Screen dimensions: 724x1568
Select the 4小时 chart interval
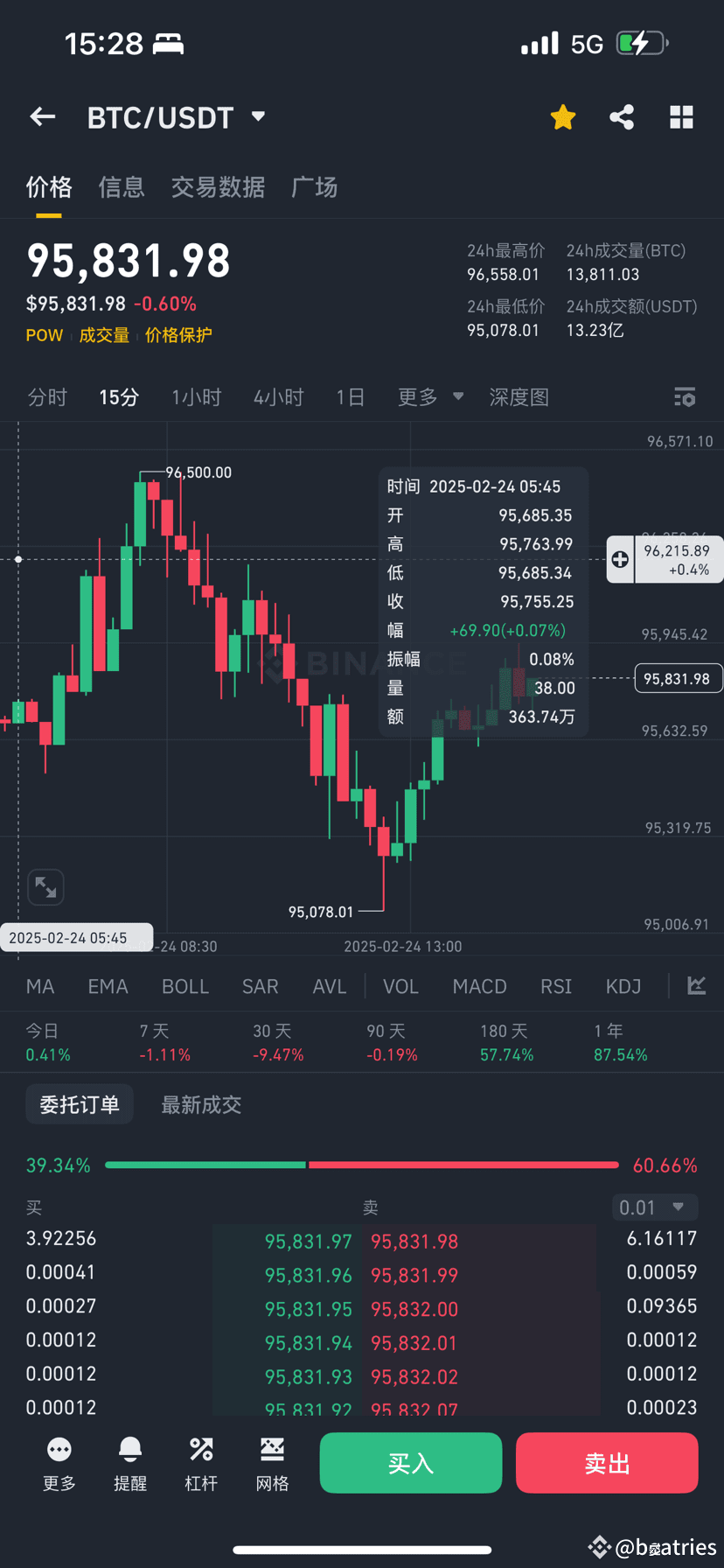279,397
